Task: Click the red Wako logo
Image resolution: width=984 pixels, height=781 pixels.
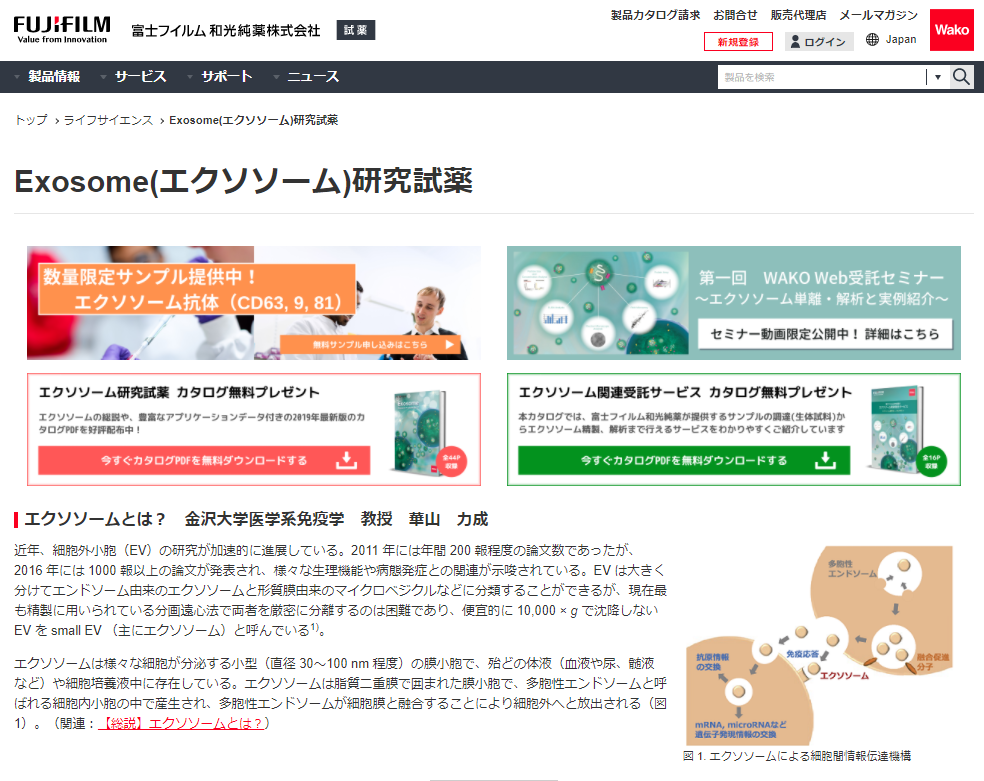Action: click(951, 29)
